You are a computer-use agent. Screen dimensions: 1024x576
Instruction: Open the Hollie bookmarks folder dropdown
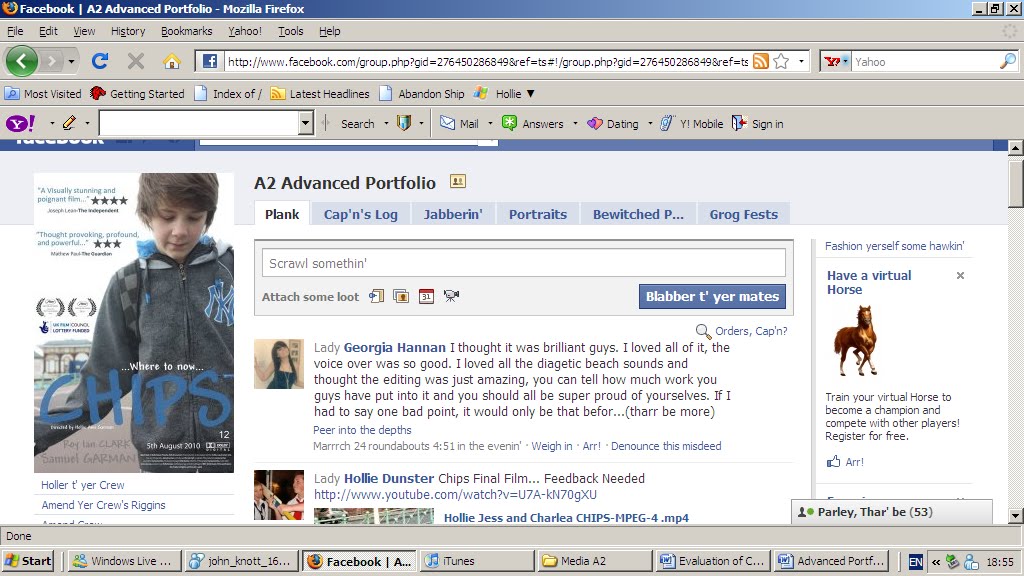pos(531,93)
